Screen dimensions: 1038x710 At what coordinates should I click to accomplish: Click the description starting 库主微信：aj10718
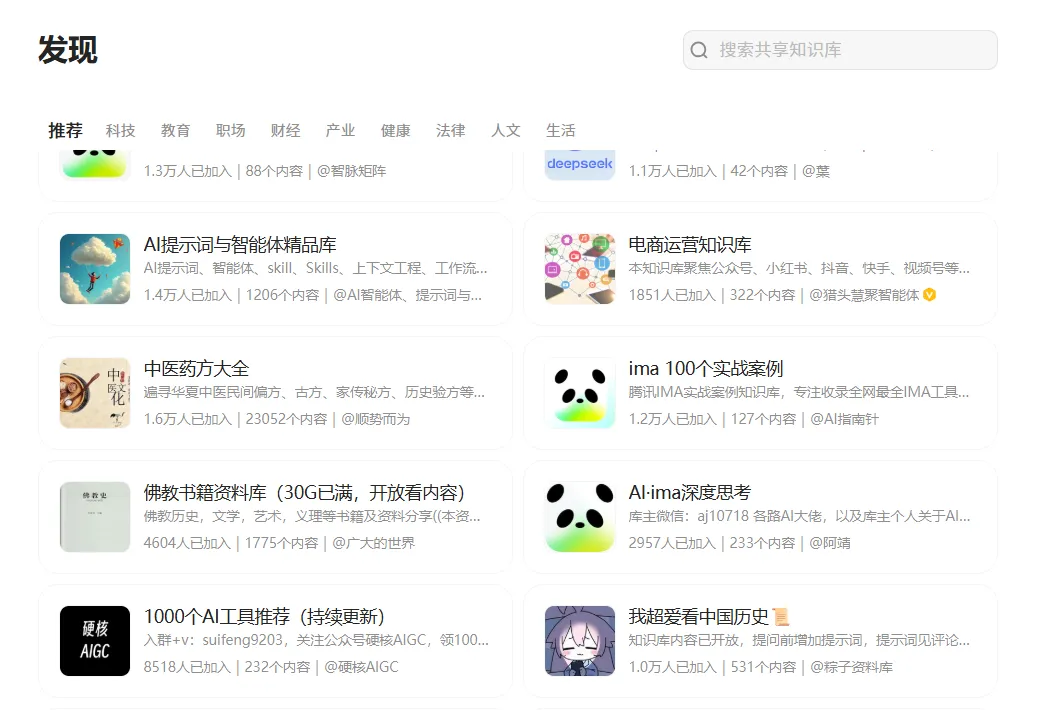[799, 516]
